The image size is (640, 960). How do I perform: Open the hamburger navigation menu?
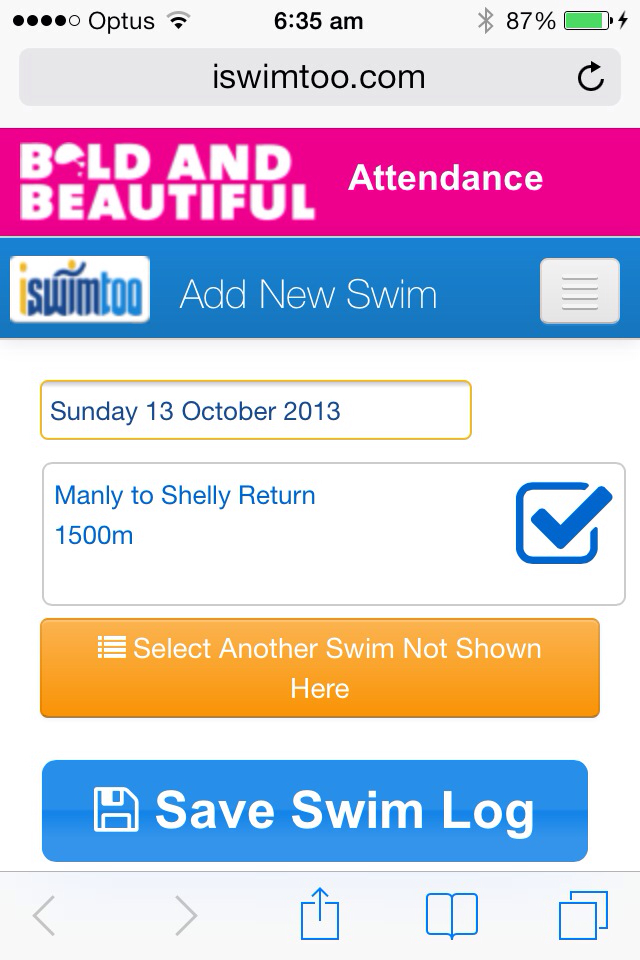(x=579, y=291)
